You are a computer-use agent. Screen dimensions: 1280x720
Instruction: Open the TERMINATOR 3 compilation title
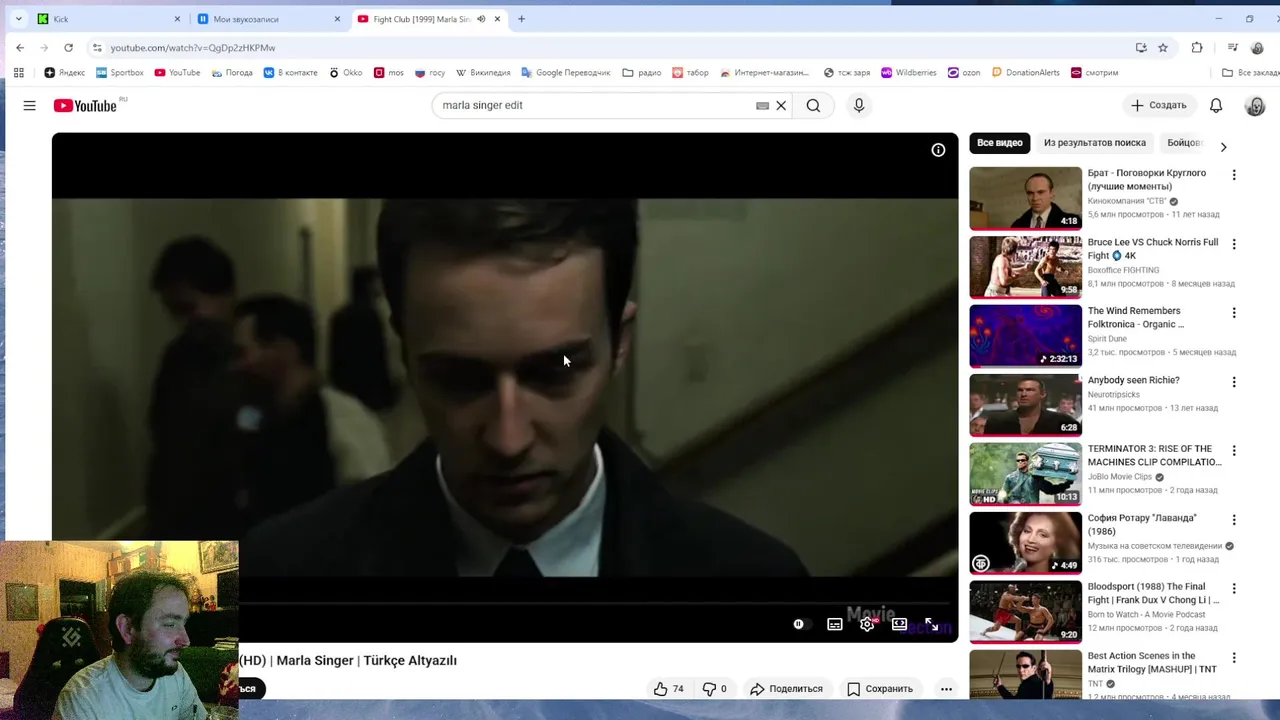pyautogui.click(x=1154, y=455)
